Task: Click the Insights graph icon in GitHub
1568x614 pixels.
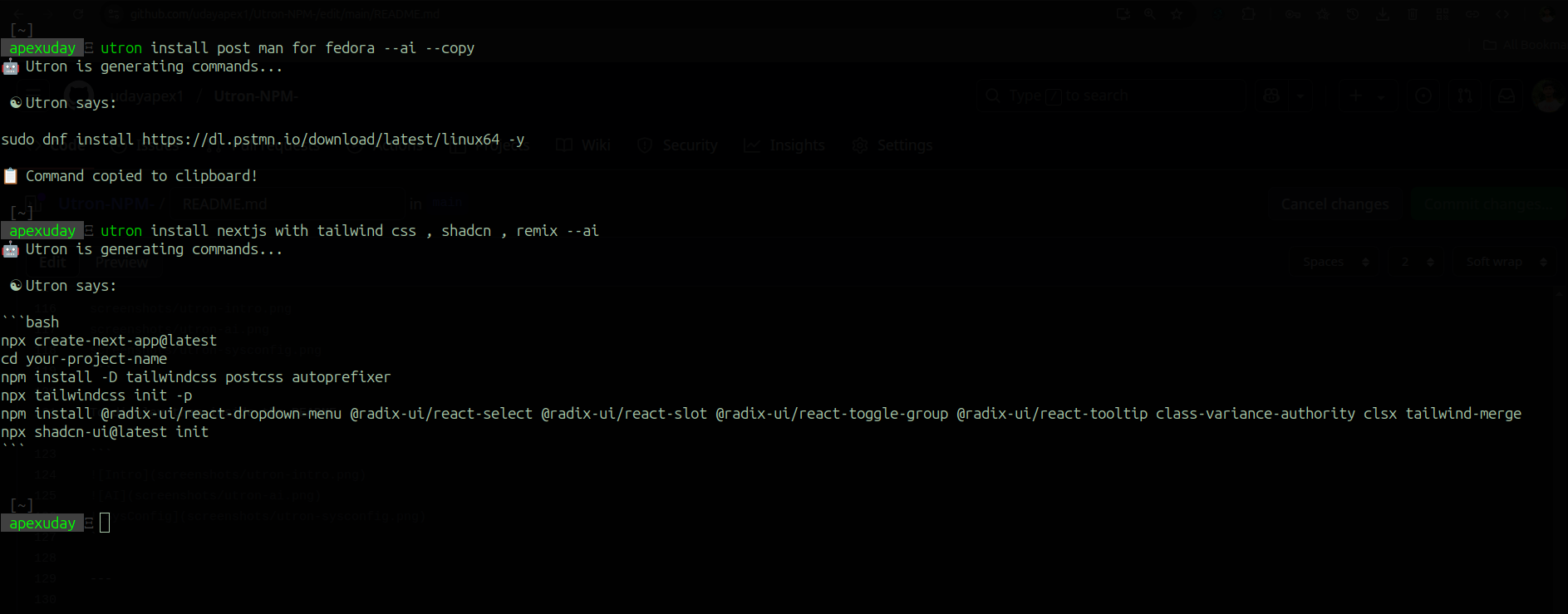Action: pyautogui.click(x=751, y=145)
